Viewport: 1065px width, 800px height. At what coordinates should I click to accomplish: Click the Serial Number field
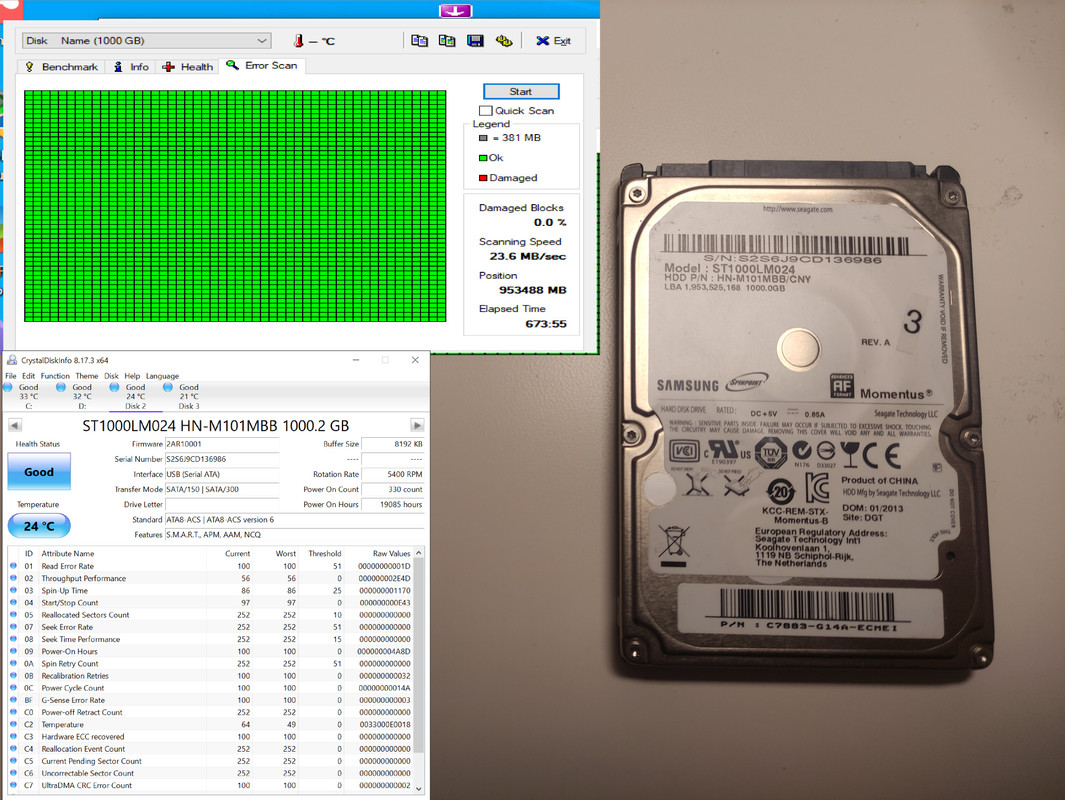[222, 459]
